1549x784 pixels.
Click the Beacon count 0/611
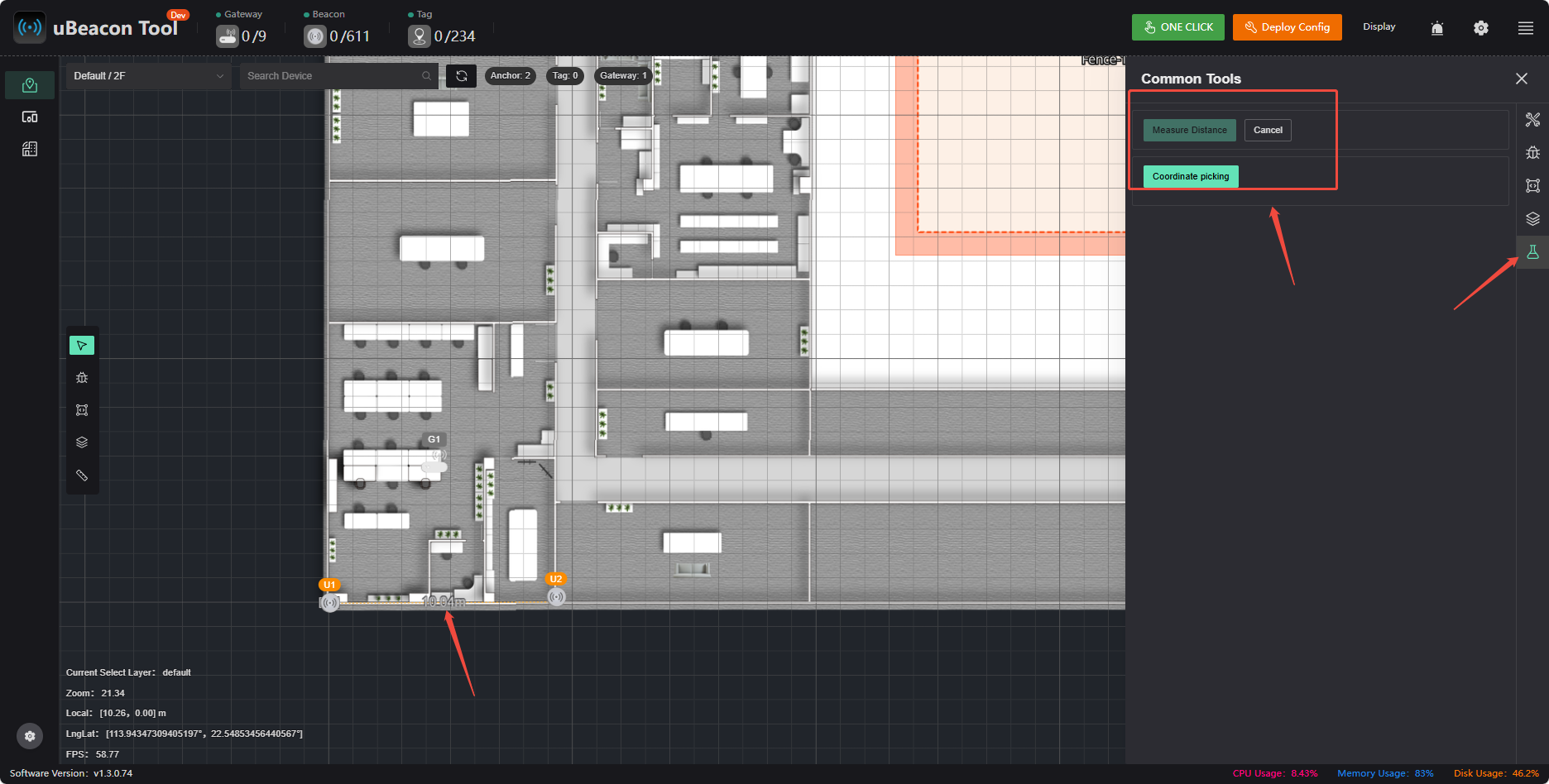[x=350, y=36]
